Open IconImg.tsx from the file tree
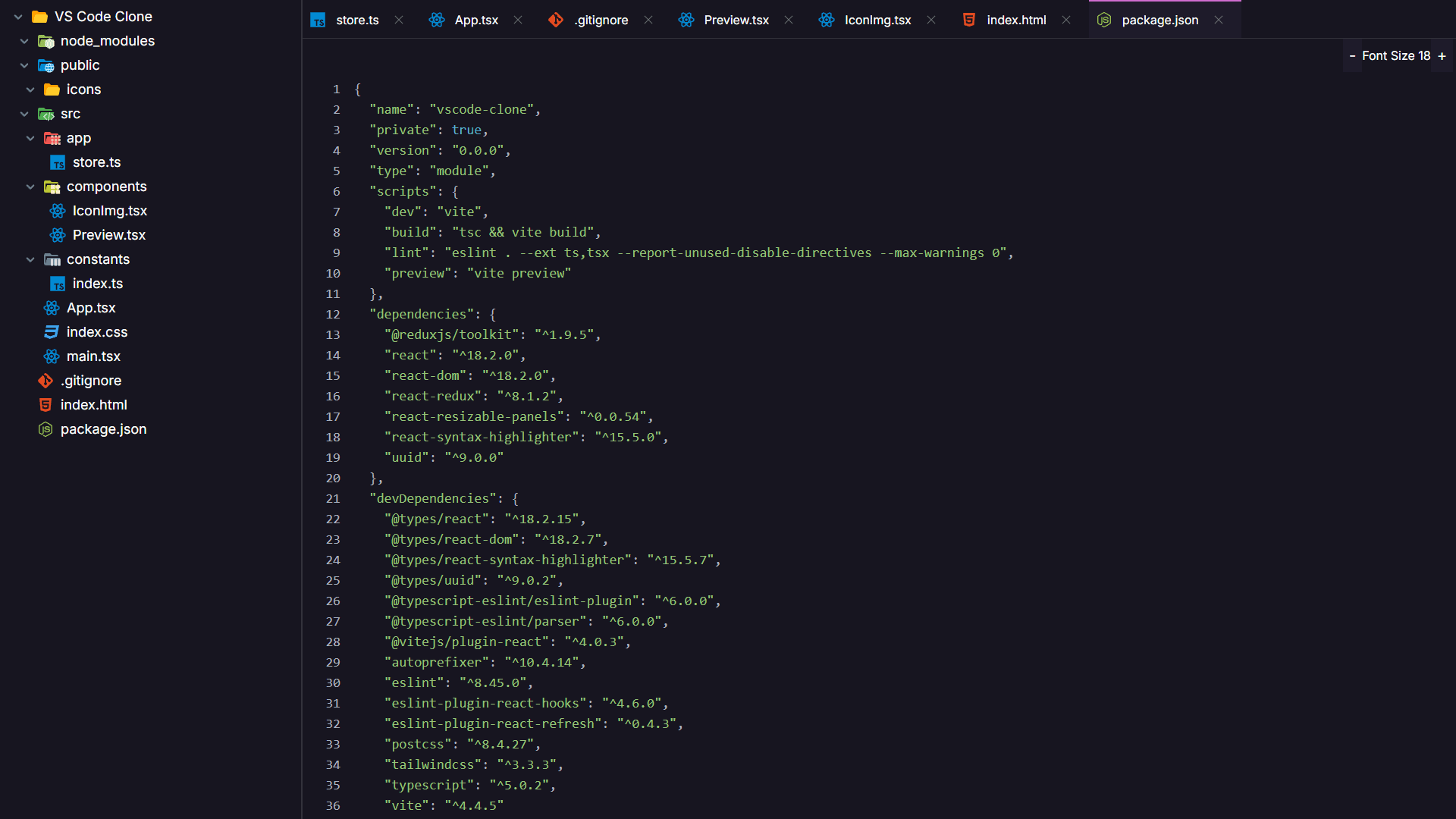This screenshot has width=1456, height=819. tap(110, 211)
